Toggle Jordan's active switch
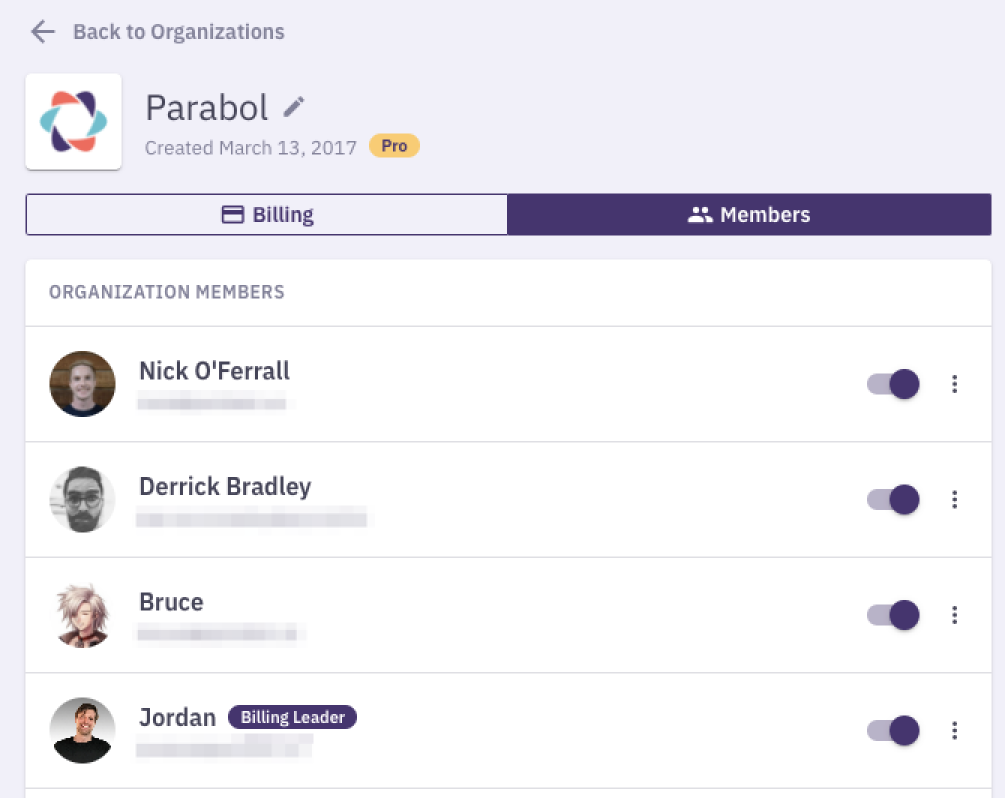The width and height of the screenshot is (1005, 799). click(x=893, y=730)
